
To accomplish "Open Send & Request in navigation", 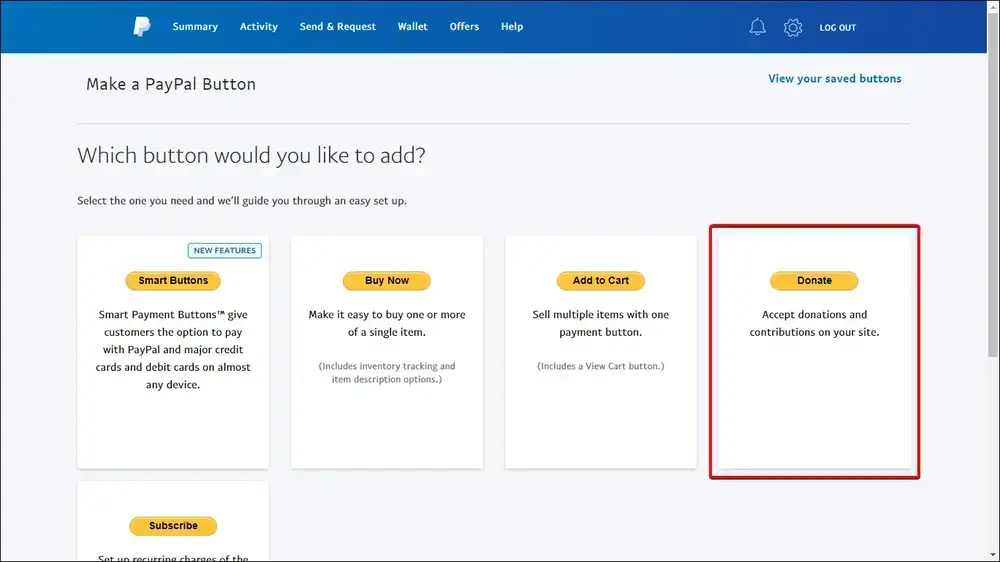I will click(x=337, y=27).
